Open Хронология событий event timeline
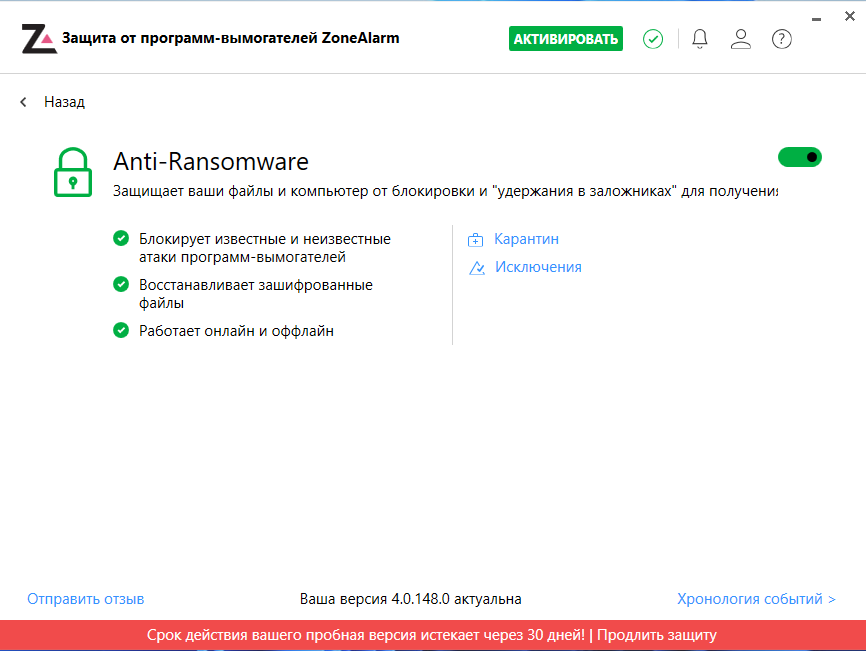866x651 pixels. (756, 599)
